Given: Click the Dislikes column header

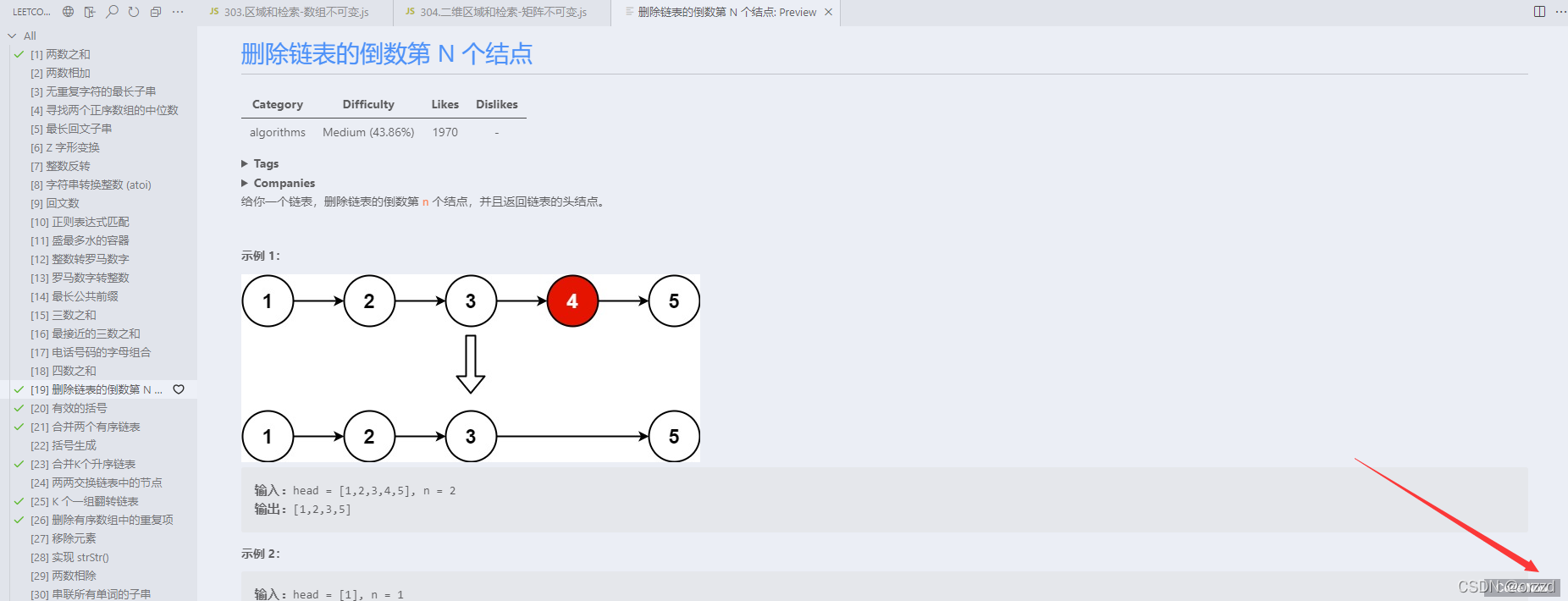Looking at the screenshot, I should tap(497, 104).
